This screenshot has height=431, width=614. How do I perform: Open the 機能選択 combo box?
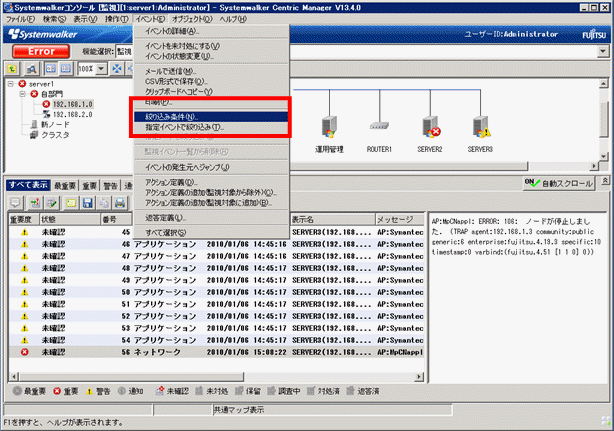point(125,51)
